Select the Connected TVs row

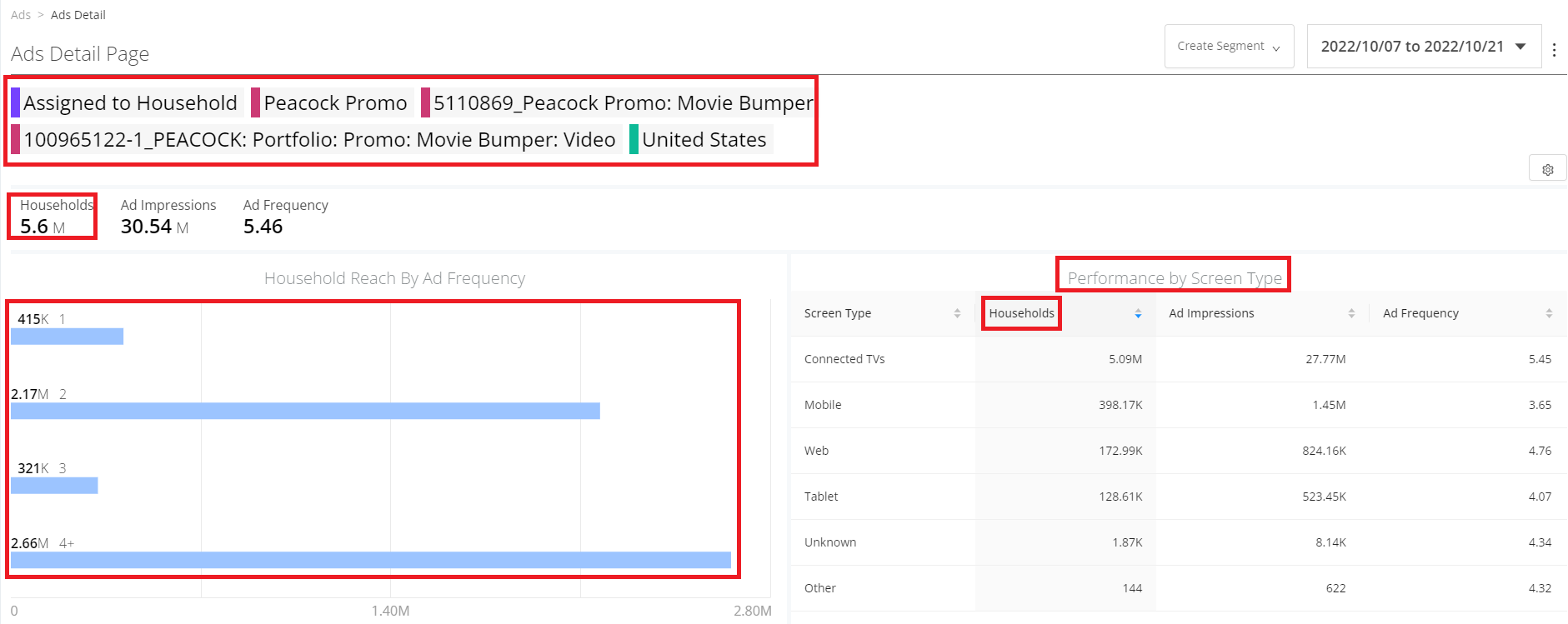click(1179, 359)
